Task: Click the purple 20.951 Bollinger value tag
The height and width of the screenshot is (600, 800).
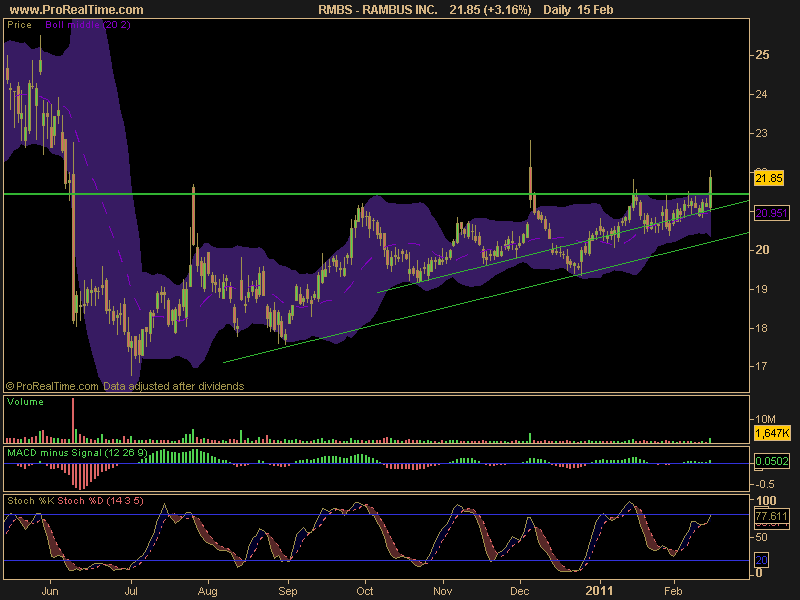Action: [771, 213]
